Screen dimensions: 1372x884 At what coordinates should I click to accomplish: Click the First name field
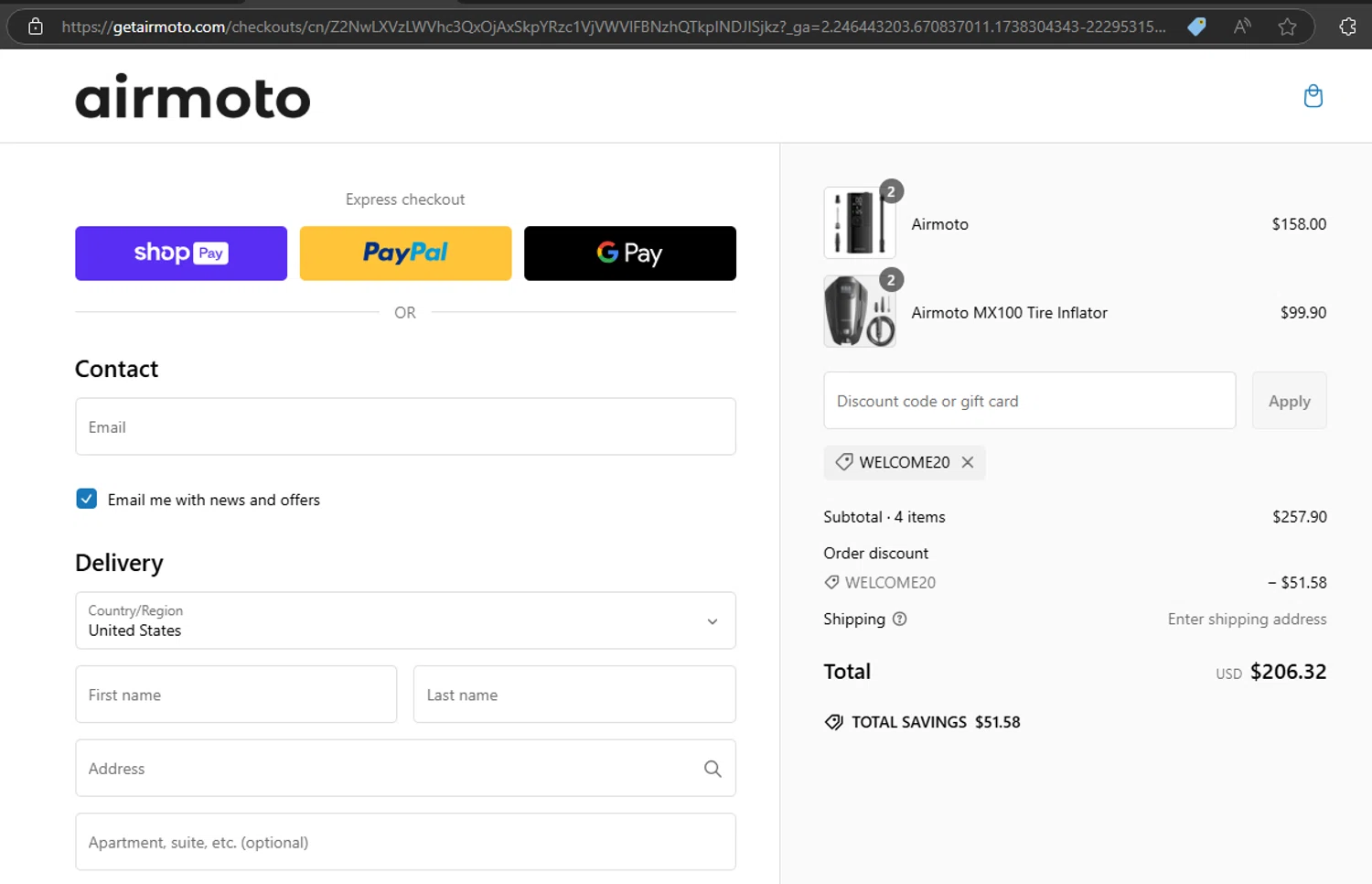[236, 695]
